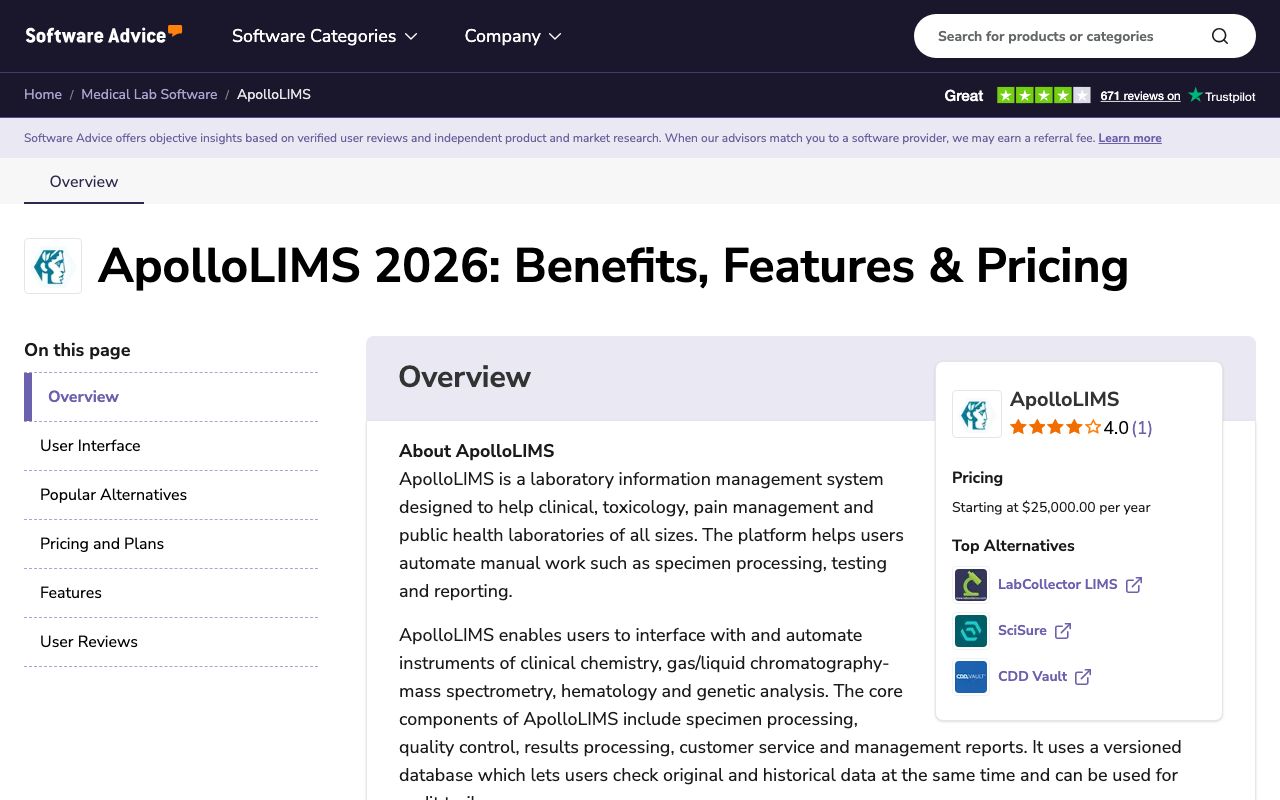Expand the Software Categories menu
The width and height of the screenshot is (1280, 800).
coord(325,36)
